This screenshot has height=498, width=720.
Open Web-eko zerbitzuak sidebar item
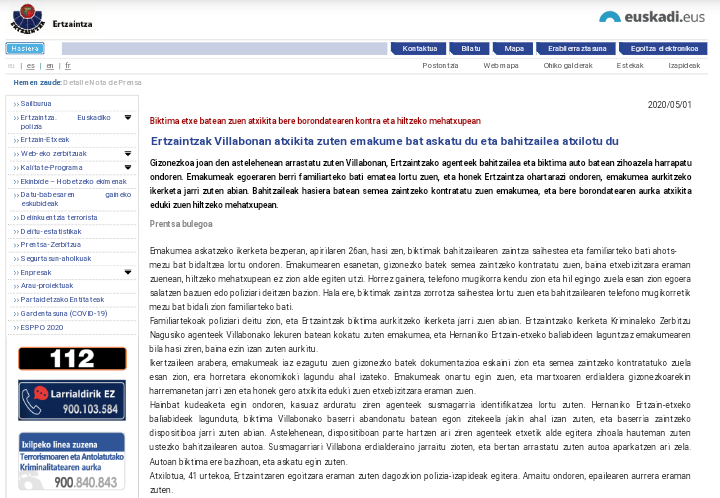[x=53, y=153]
